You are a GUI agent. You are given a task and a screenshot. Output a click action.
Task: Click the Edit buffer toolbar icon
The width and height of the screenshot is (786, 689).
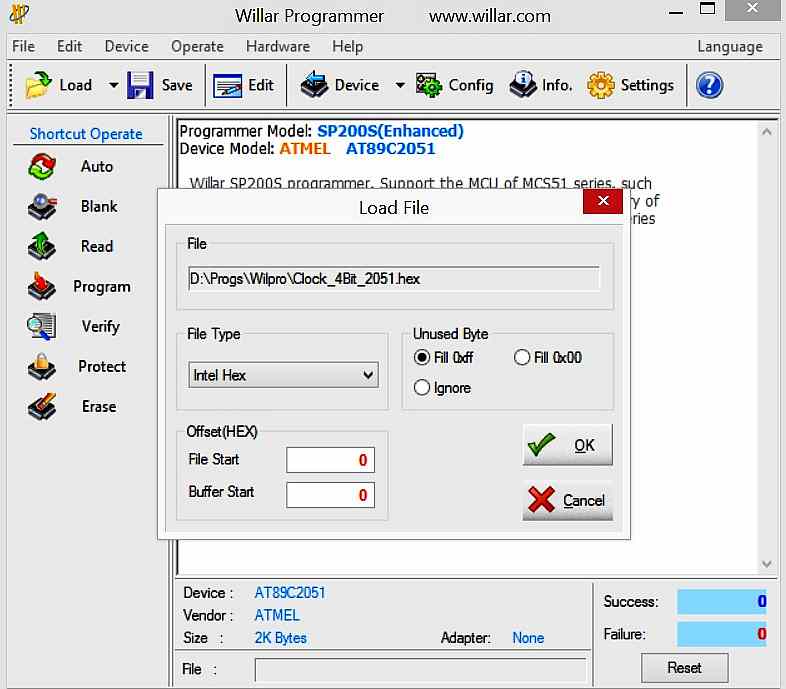[228, 85]
